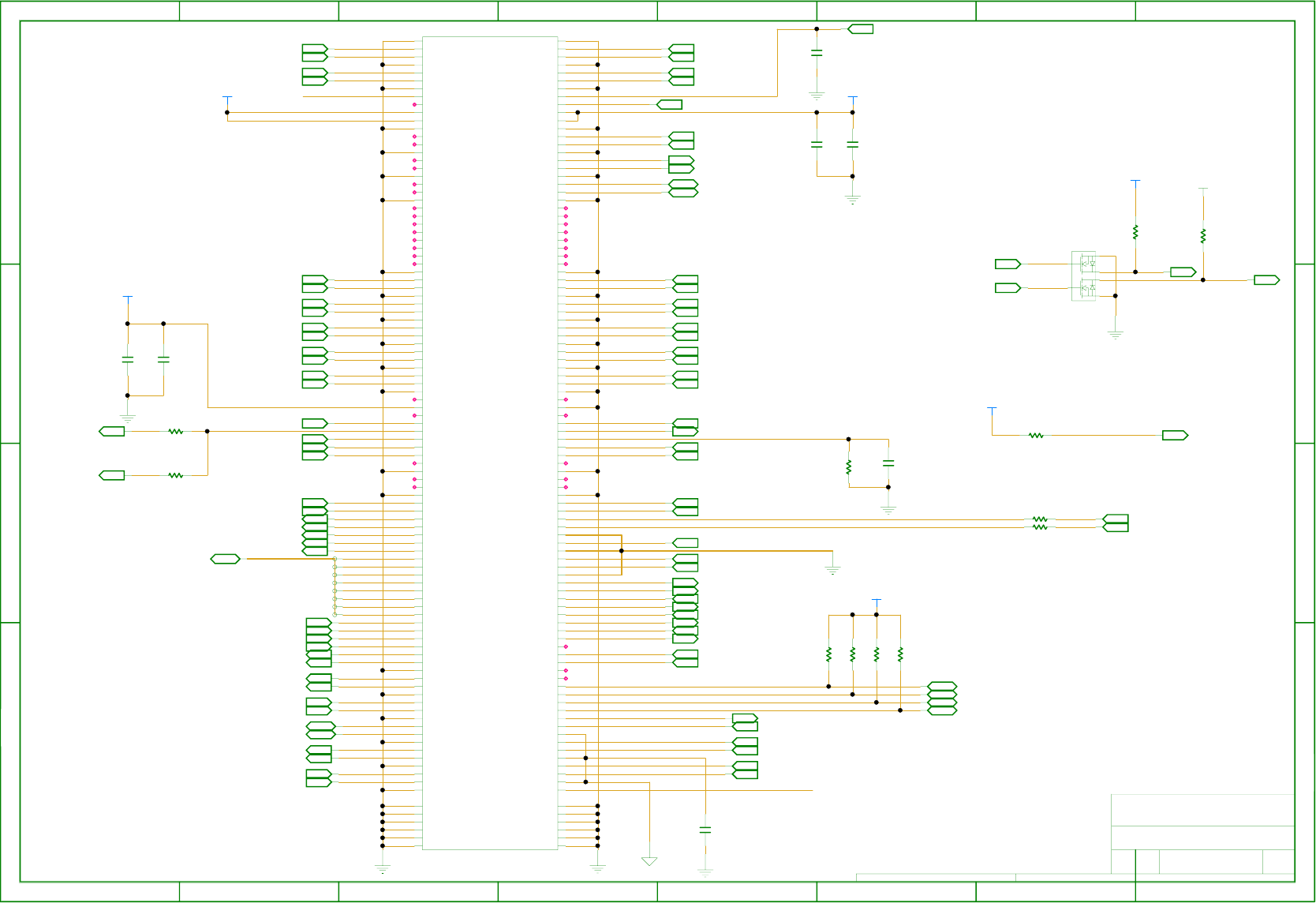
Task: Click the lower port after the series resistor pair
Action: click(x=1116, y=527)
